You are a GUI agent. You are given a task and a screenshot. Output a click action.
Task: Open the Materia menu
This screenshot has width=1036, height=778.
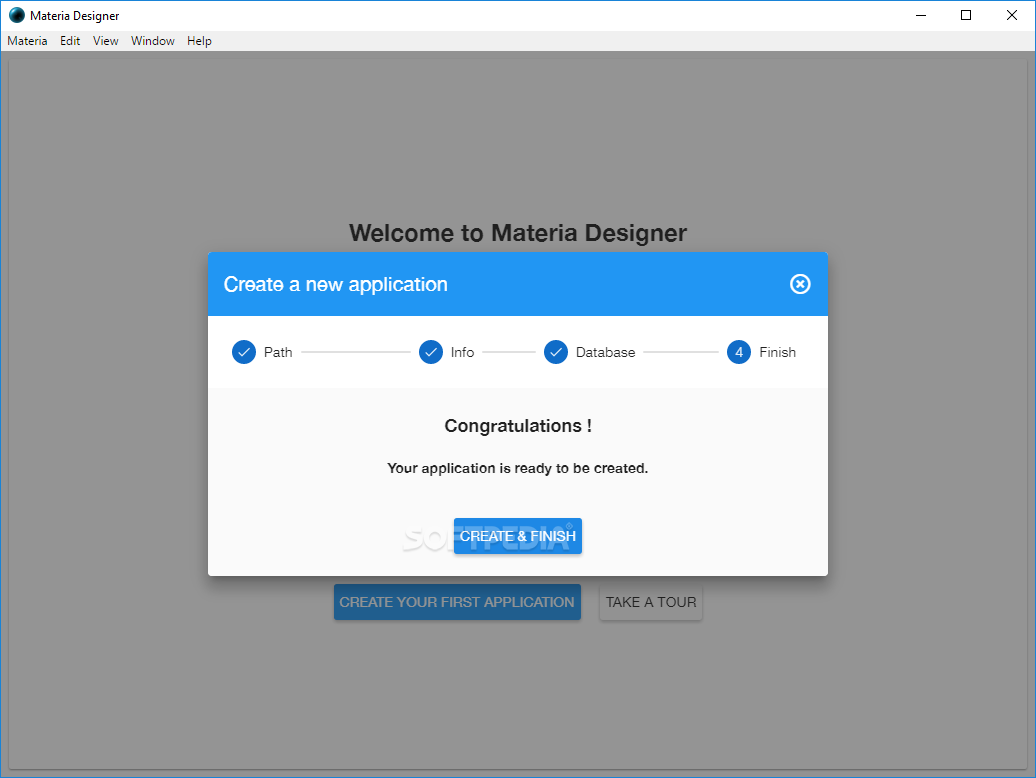(27, 41)
